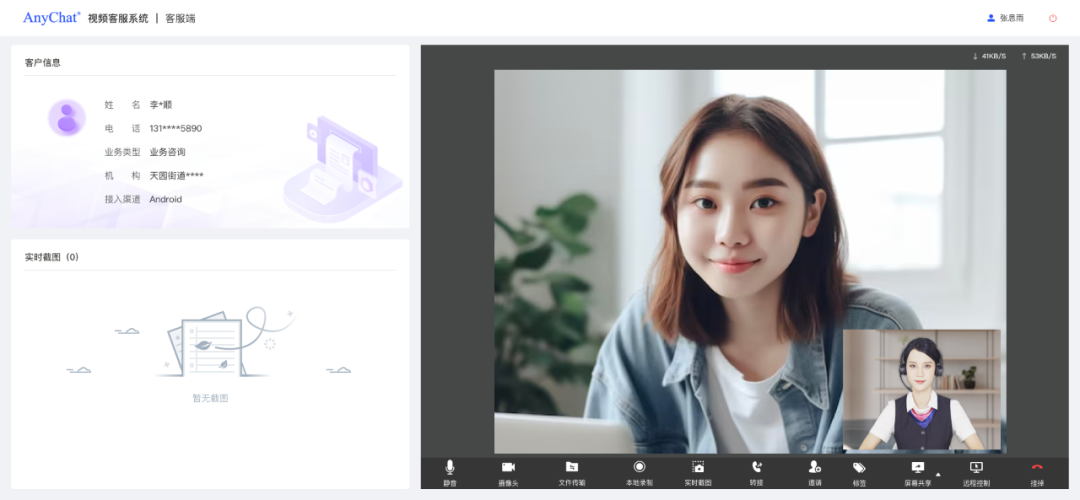Expand the screen sharing options arrow
Viewport: 1080px width, 500px height.
coord(938,474)
